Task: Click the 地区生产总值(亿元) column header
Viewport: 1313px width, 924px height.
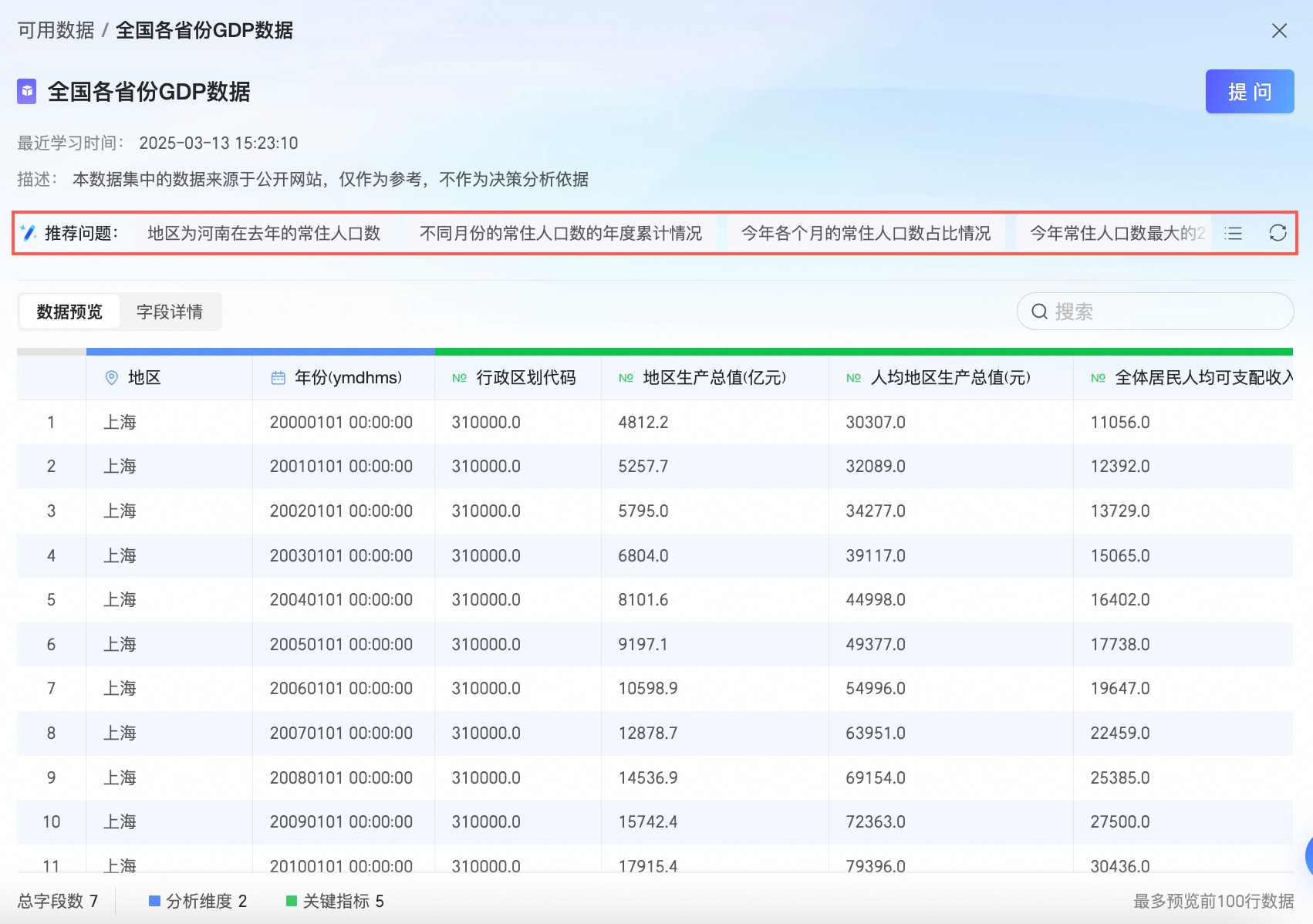Action: 714,378
